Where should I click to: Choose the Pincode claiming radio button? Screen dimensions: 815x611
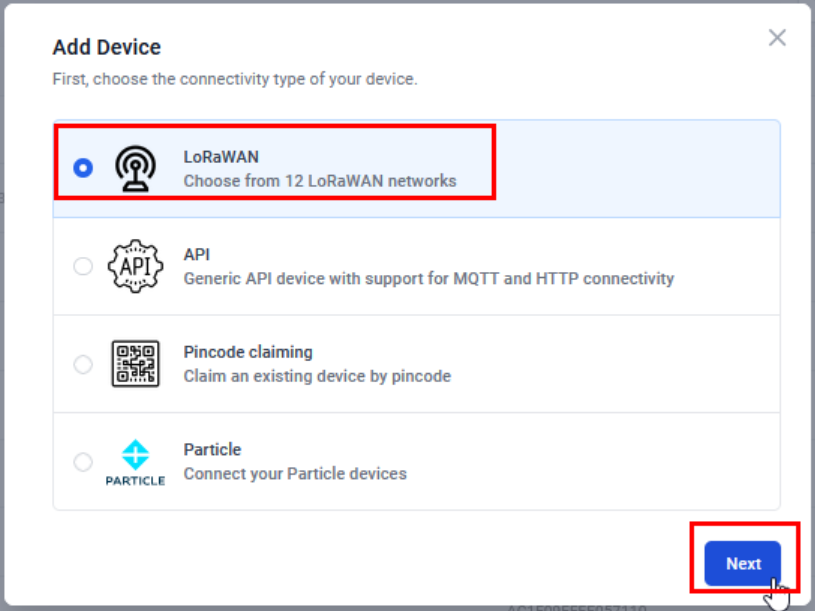83,364
